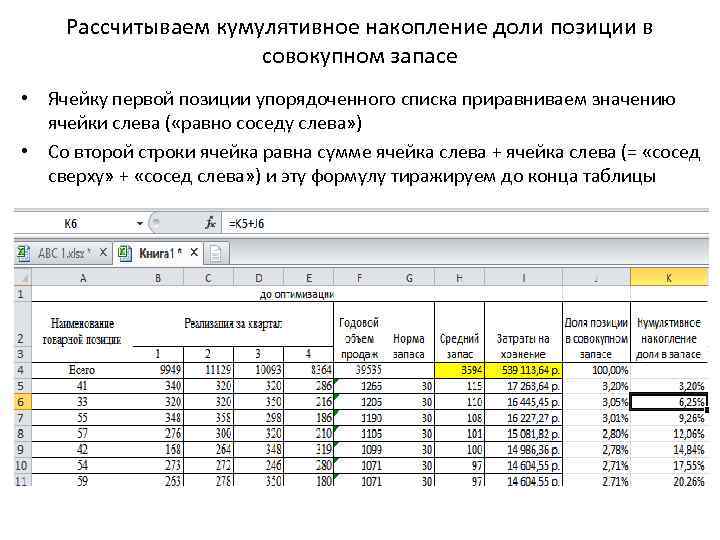
Task: Select highlighted row 6 header
Action: (x=22, y=402)
